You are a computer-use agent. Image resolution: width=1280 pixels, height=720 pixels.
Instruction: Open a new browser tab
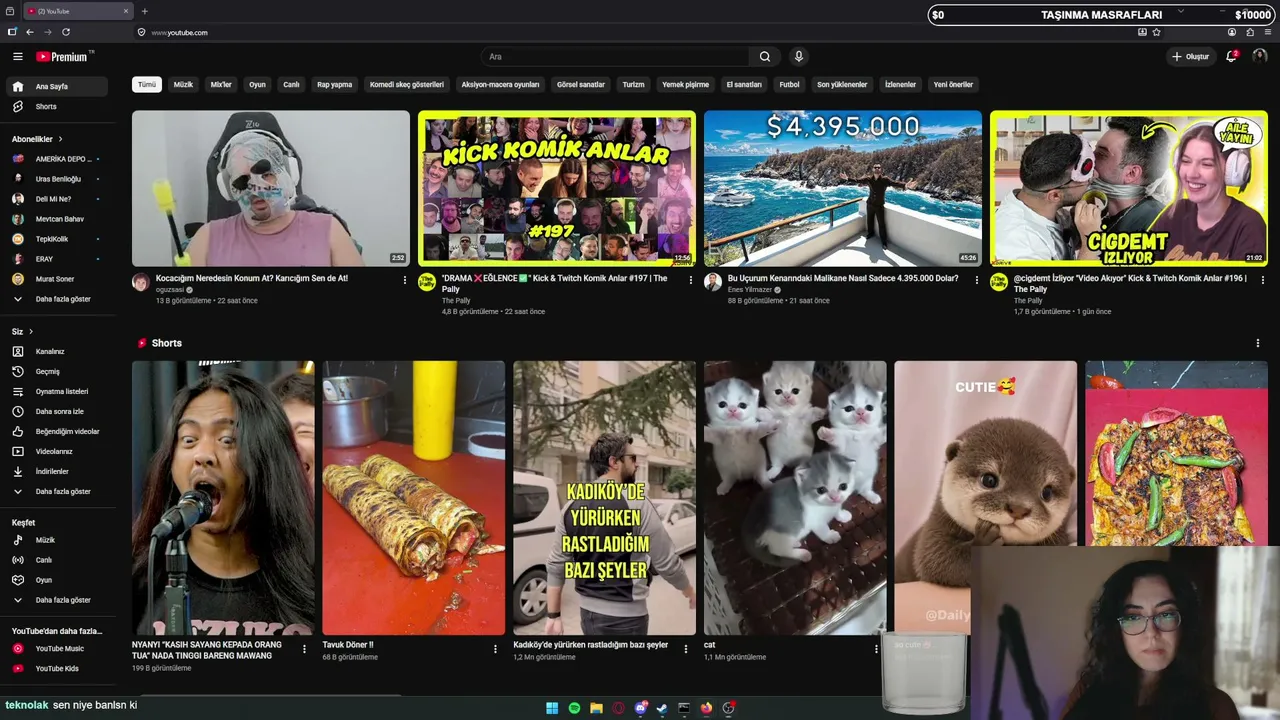click(x=145, y=11)
